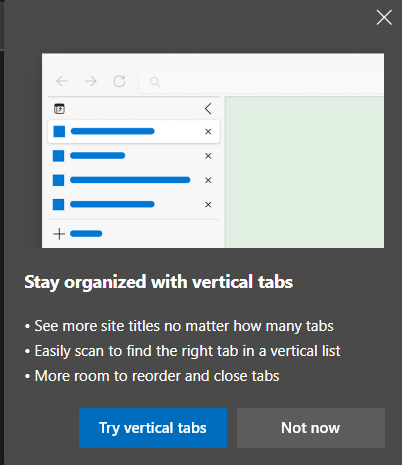Image resolution: width=402 pixels, height=465 pixels.
Task: Close the third tab with longest title
Action: (208, 180)
